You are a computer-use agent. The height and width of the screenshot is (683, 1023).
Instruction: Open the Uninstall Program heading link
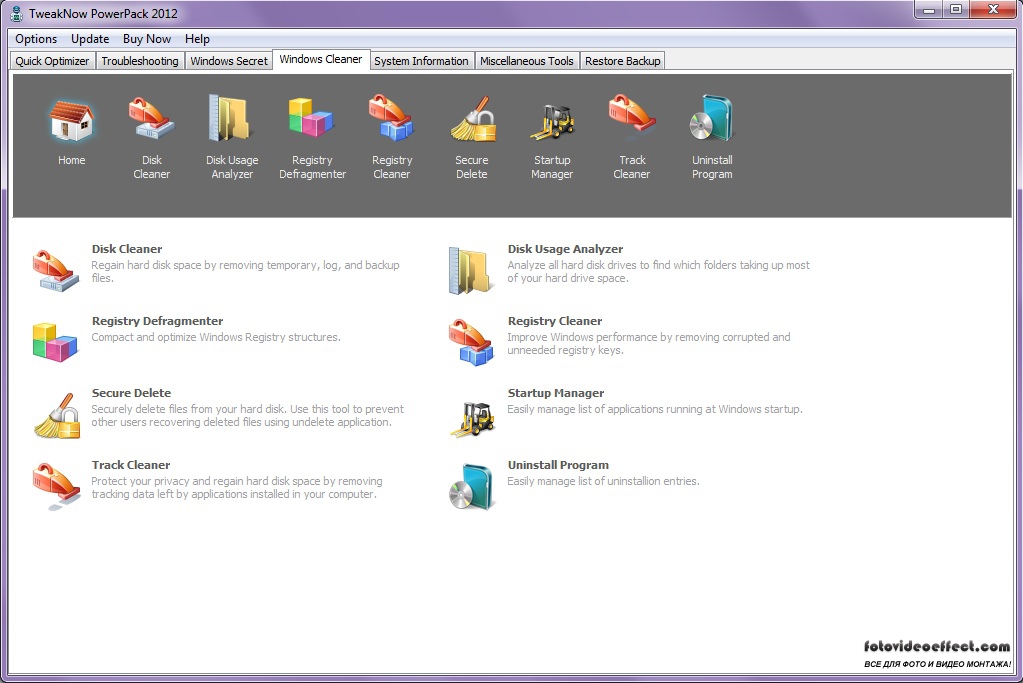pyautogui.click(x=558, y=465)
